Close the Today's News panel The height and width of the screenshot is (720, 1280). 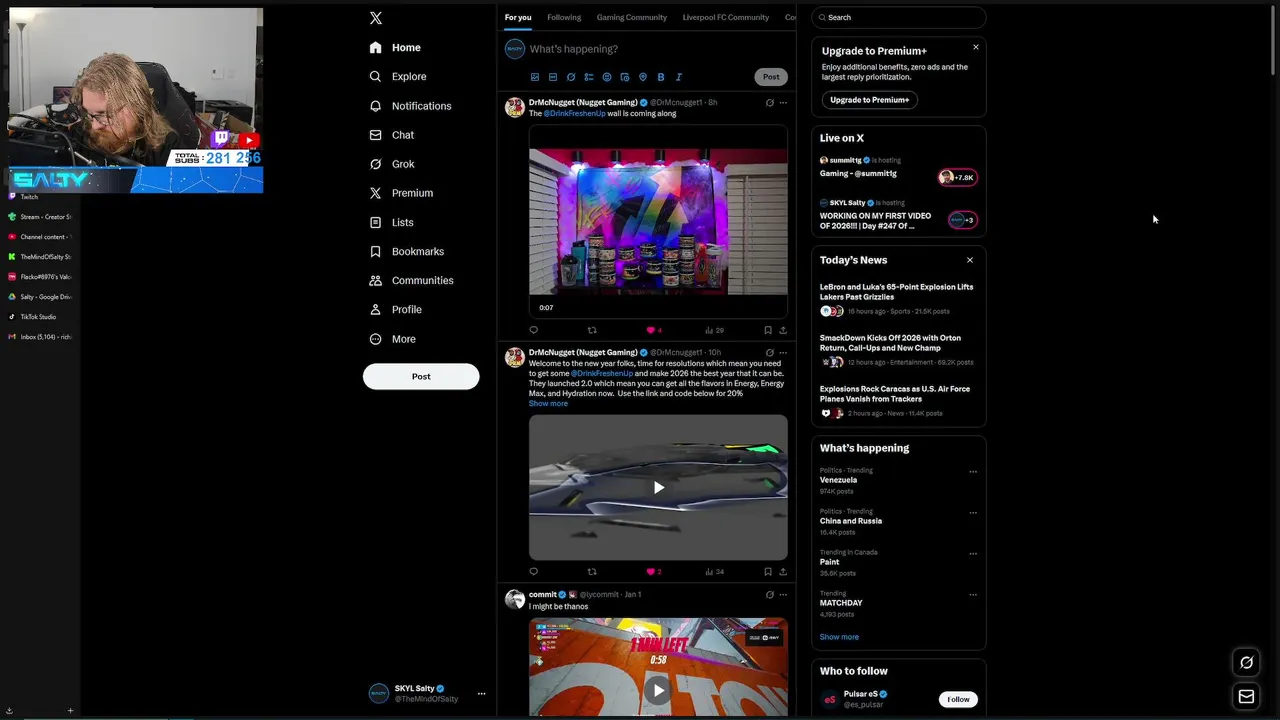(x=969, y=260)
